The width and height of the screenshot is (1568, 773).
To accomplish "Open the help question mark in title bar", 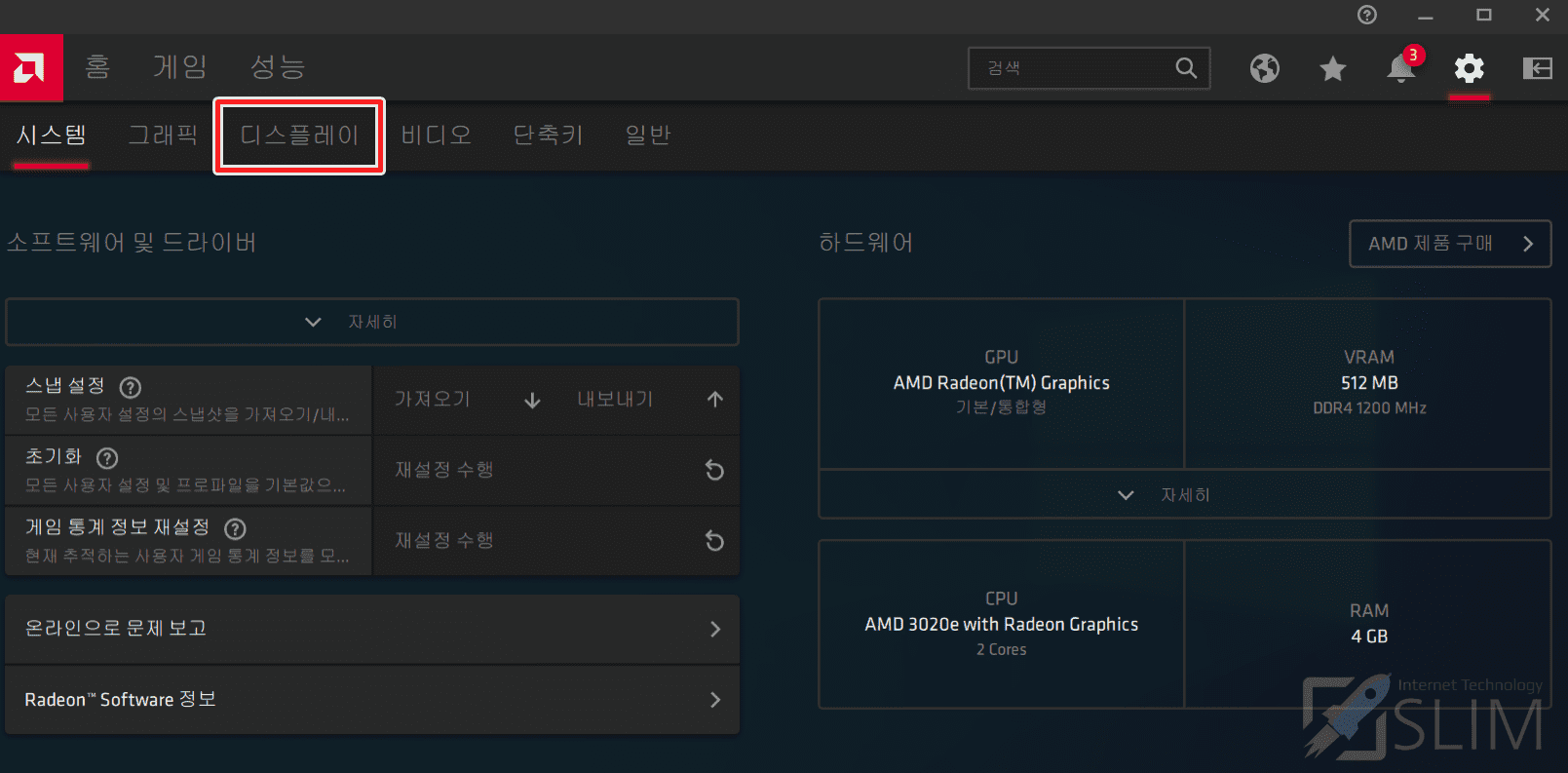I will pyautogui.click(x=1367, y=15).
